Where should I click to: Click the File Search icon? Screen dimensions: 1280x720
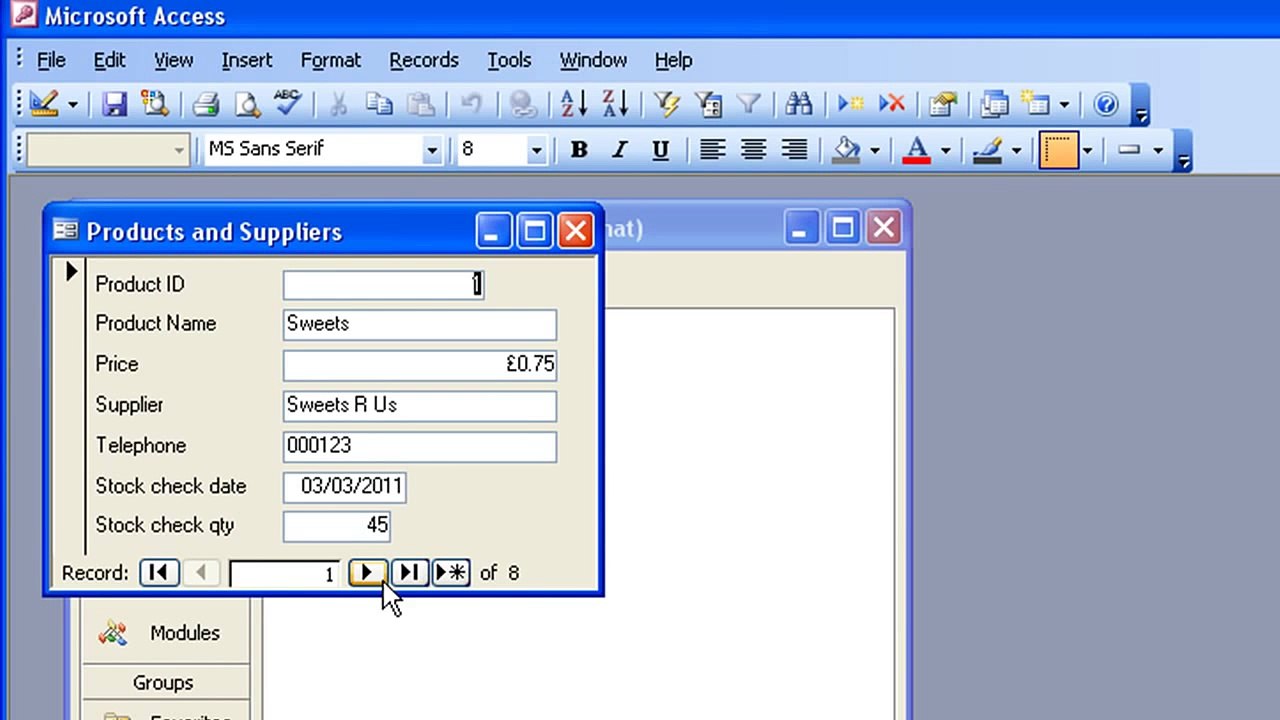point(155,104)
